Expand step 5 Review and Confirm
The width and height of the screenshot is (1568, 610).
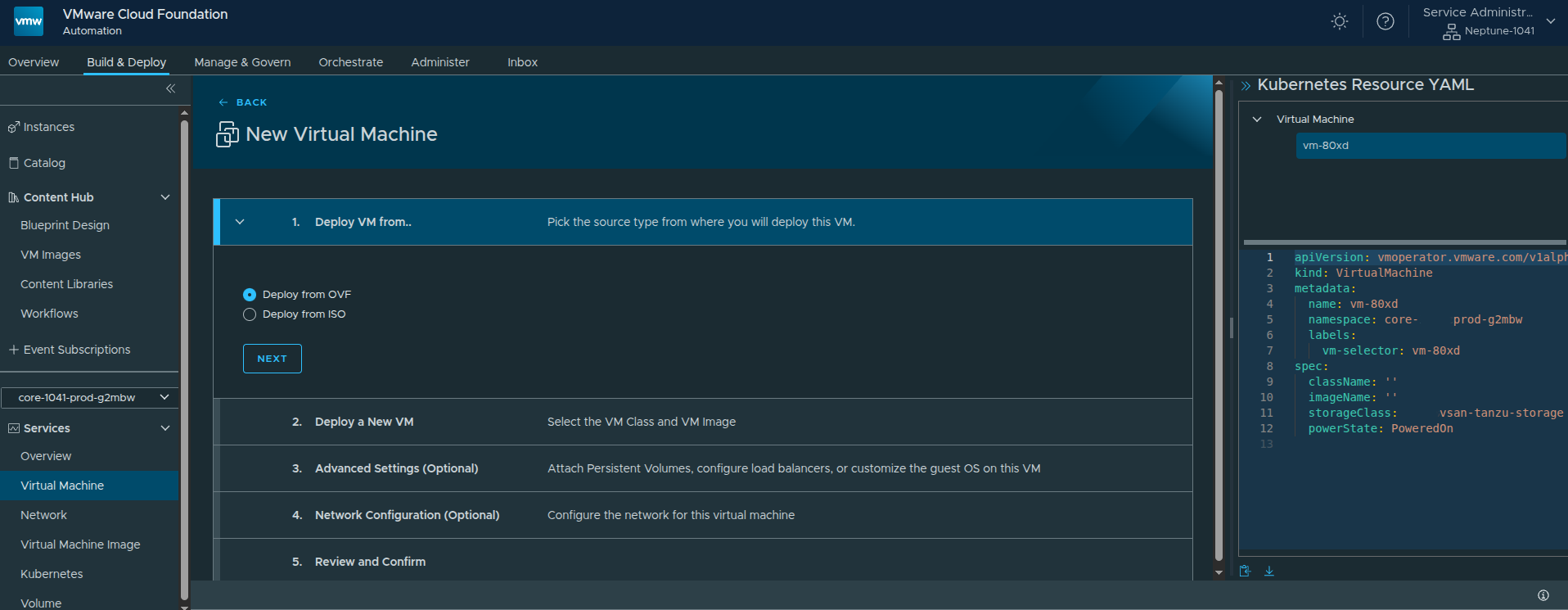(703, 562)
